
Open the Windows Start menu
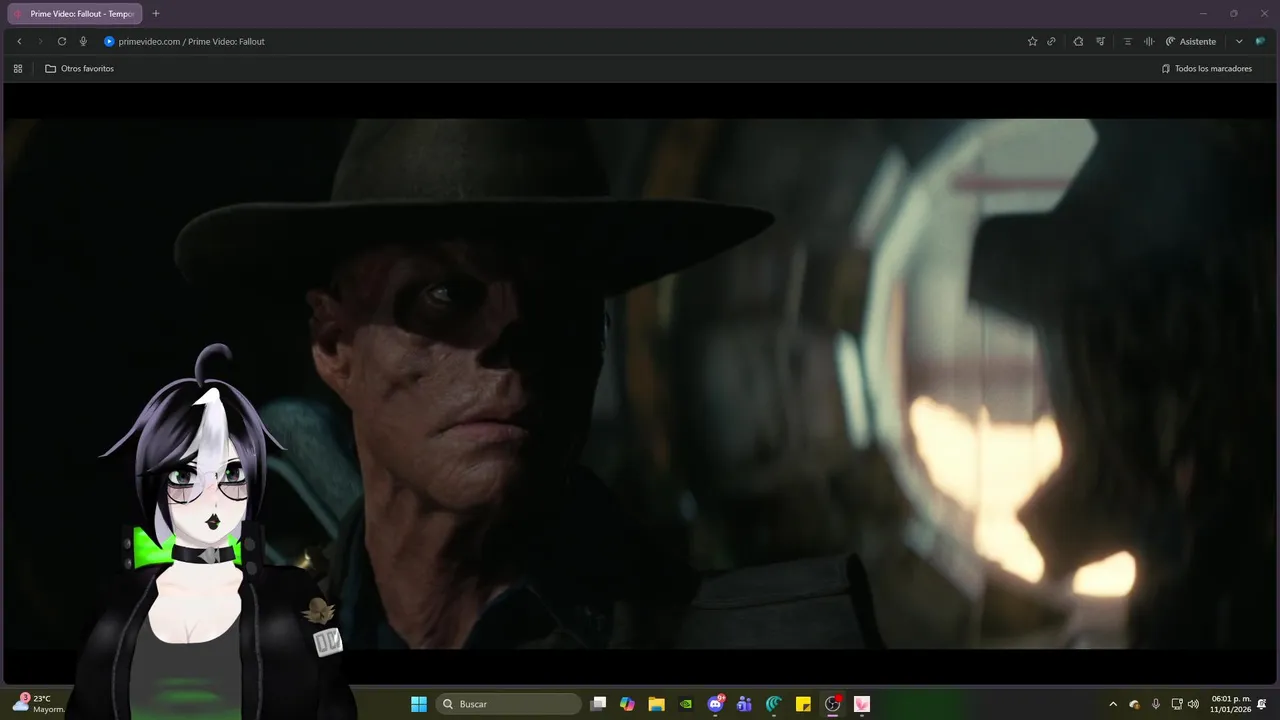[x=419, y=704]
